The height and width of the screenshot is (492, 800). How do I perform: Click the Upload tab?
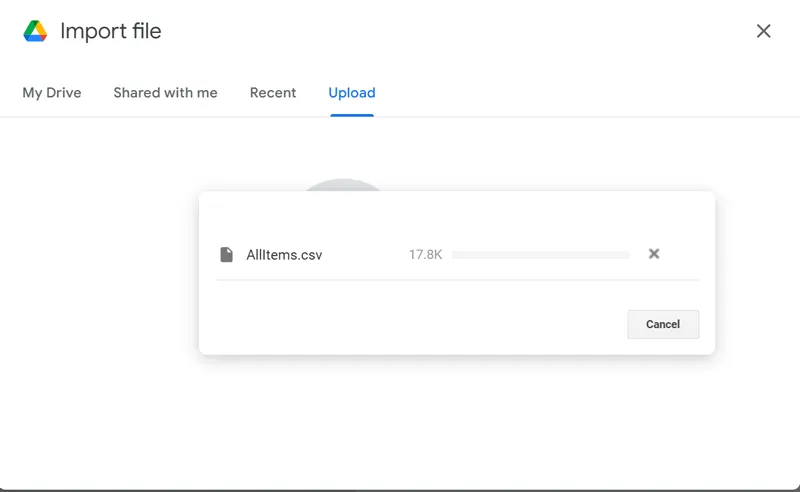352,93
